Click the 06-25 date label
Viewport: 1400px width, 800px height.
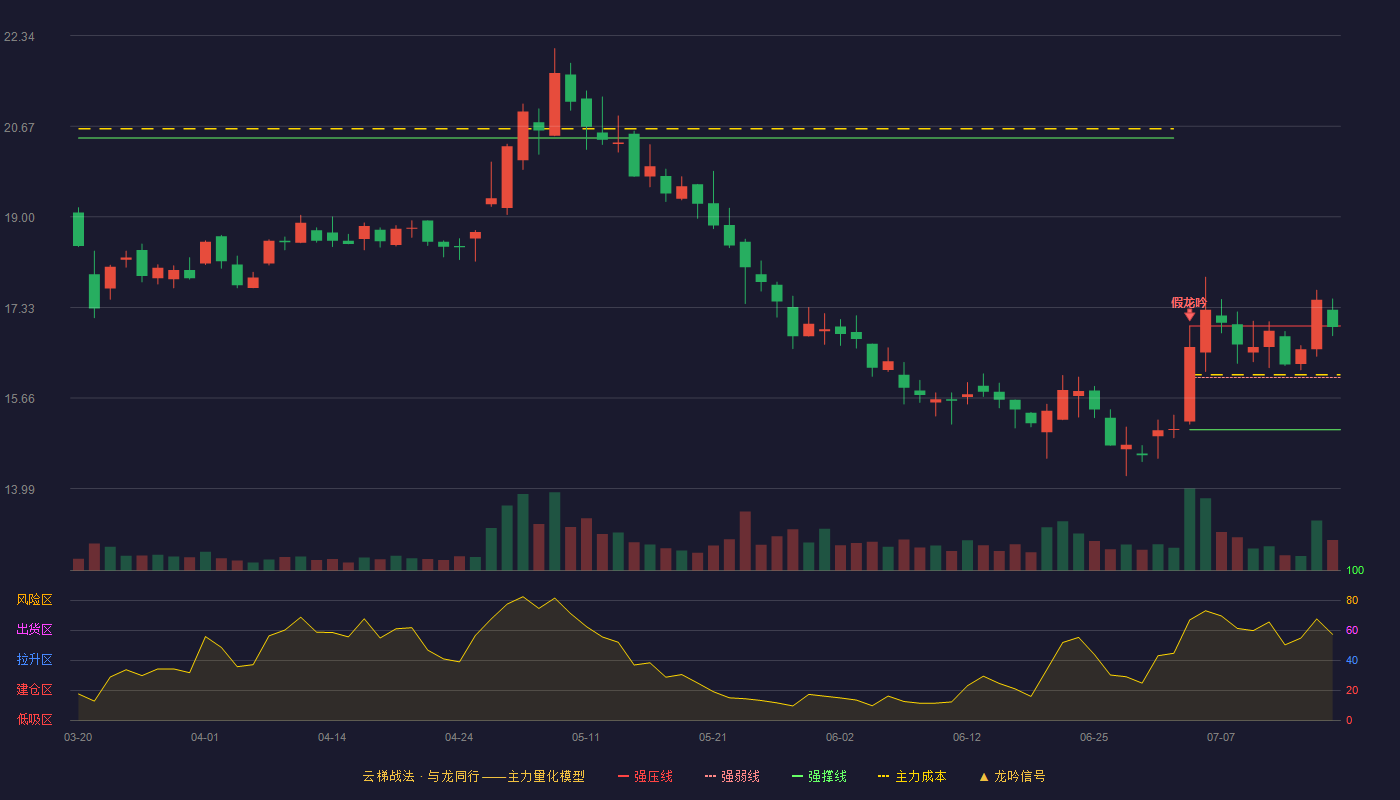point(1094,737)
